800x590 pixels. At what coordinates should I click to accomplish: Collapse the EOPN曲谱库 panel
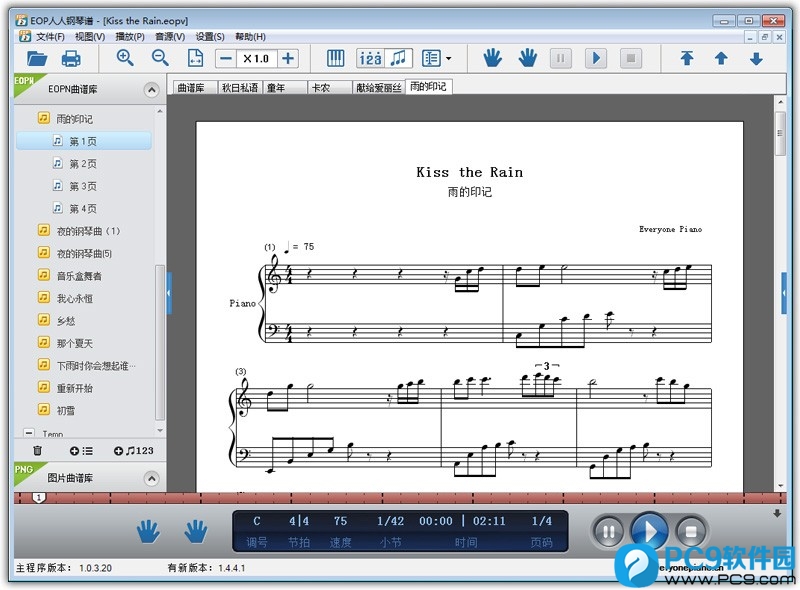tap(151, 90)
